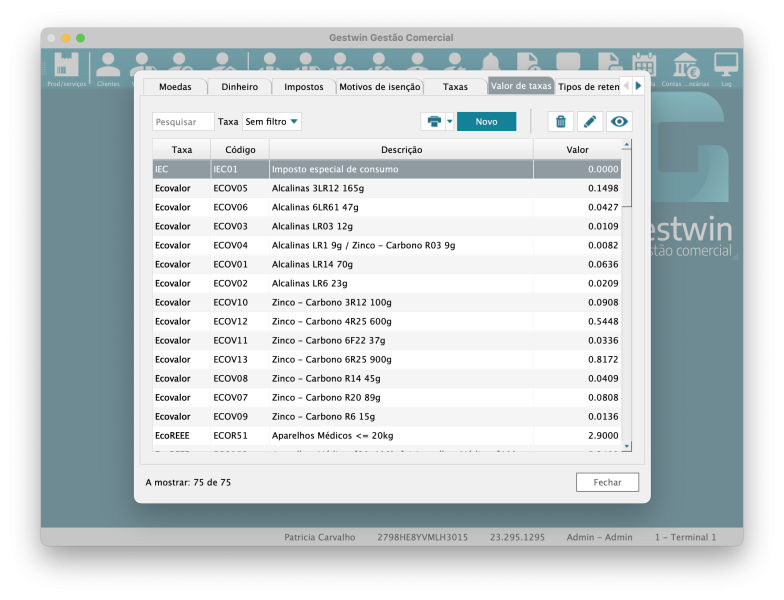Open the Prod/serviços toolbar icon
This screenshot has height=600, width=784.
click(x=66, y=68)
